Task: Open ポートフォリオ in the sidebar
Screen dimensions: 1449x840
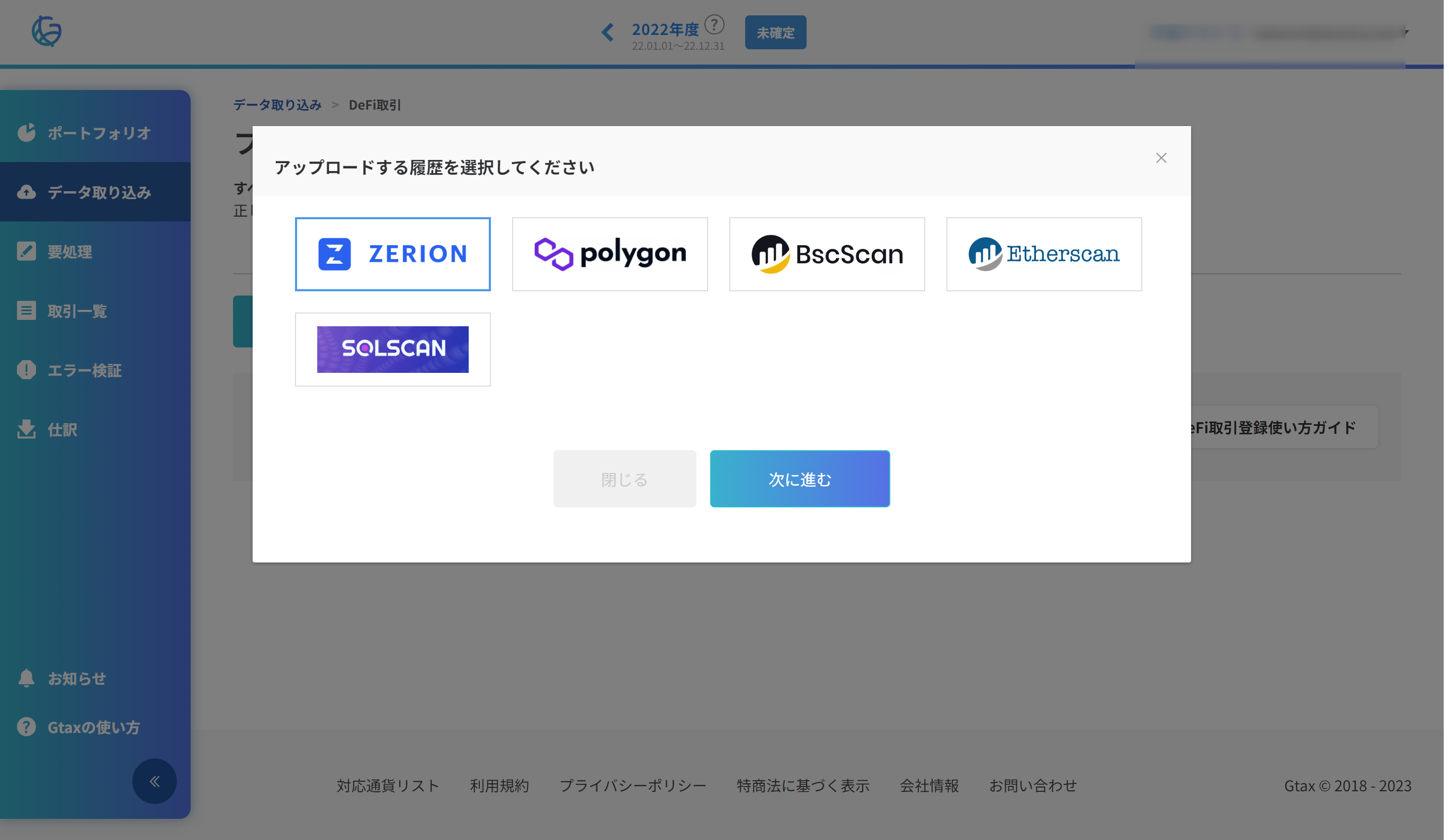Action: (95, 133)
